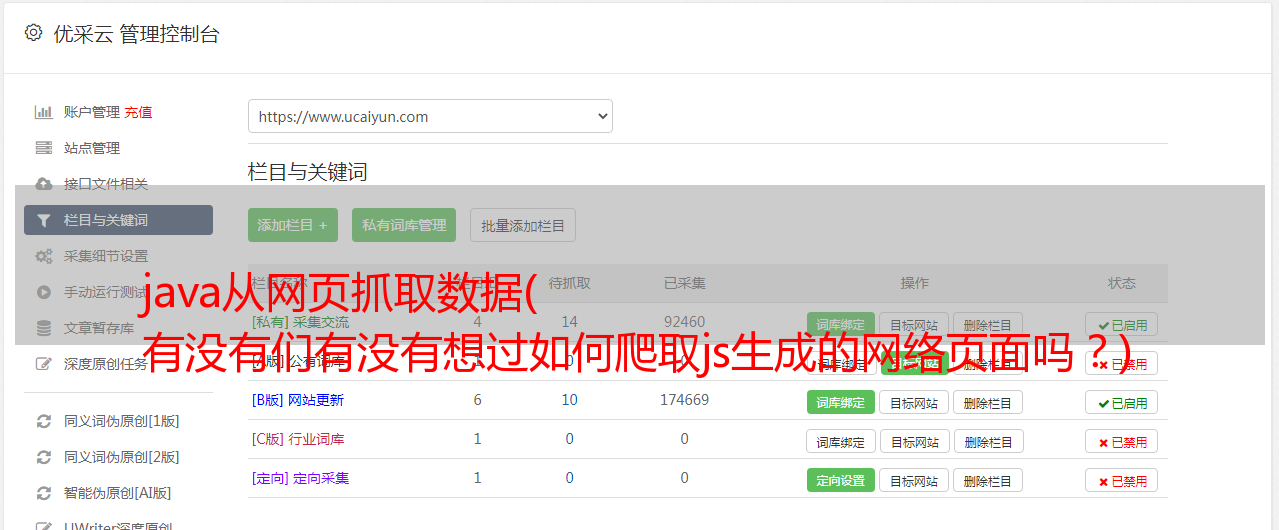
Task: Click the 栏目与关键词 page heading
Action: pos(308,172)
